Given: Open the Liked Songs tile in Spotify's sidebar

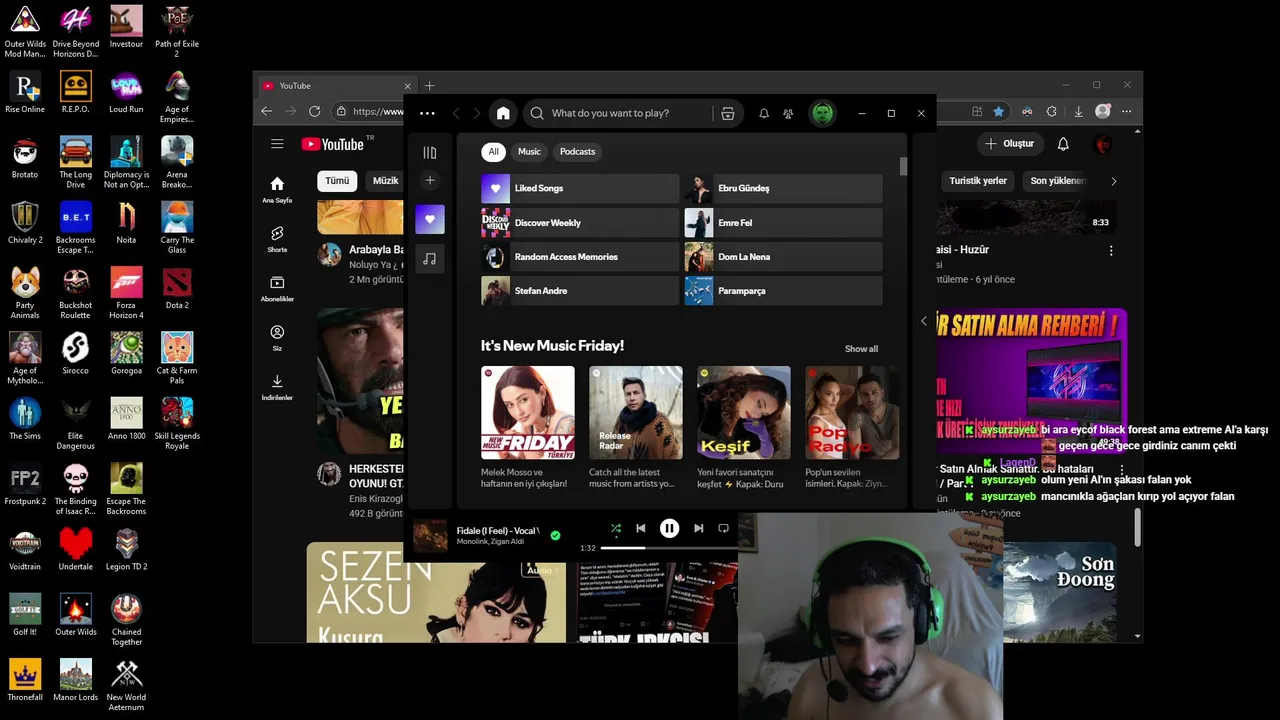Looking at the screenshot, I should (x=430, y=219).
